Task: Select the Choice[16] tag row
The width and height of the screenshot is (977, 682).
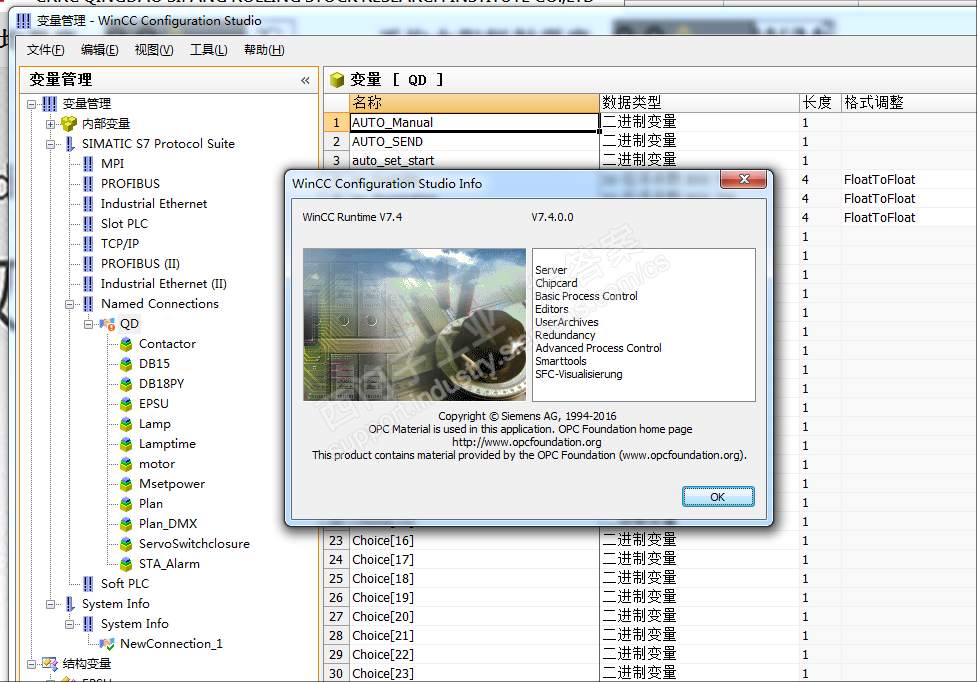Action: tap(474, 541)
